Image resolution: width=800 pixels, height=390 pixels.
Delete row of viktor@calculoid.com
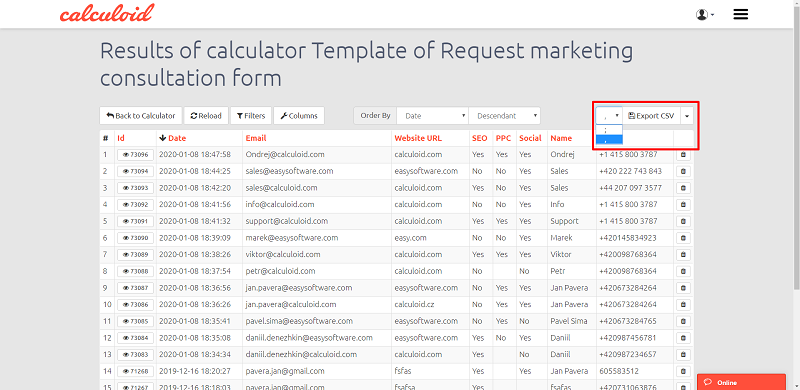point(683,254)
